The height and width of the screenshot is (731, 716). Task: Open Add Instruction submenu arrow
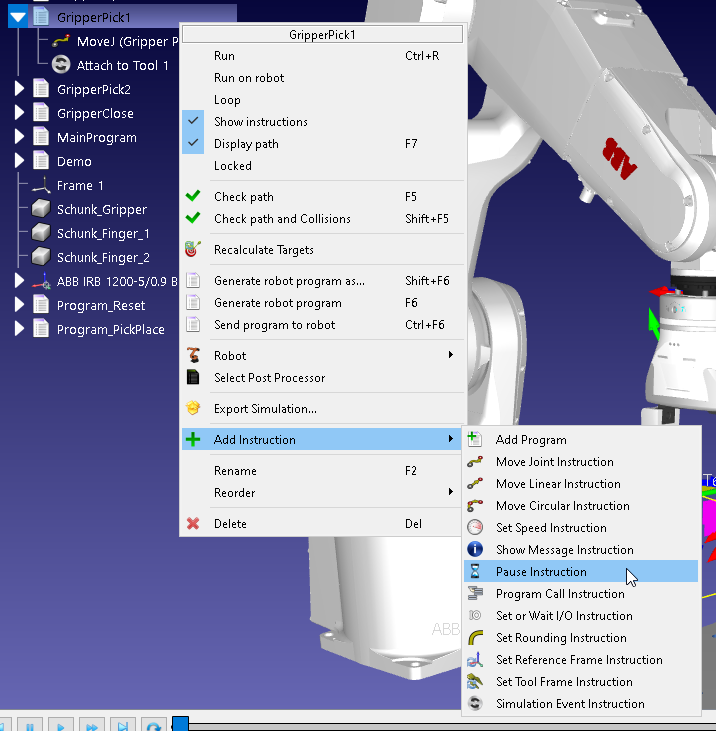pyautogui.click(x=451, y=439)
